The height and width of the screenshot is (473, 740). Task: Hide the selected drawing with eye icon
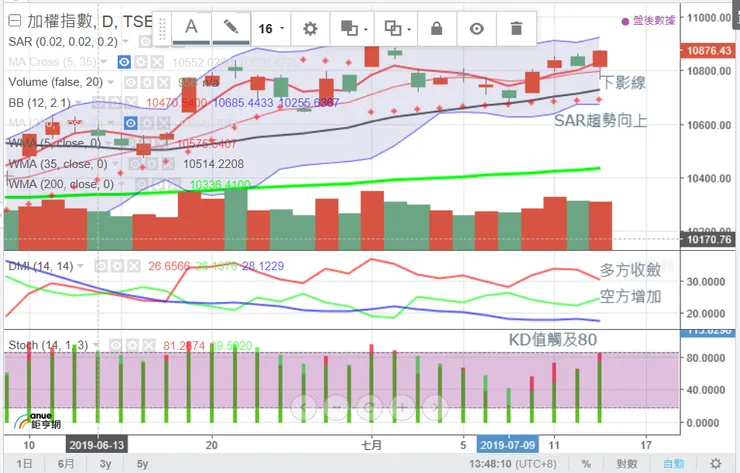(477, 29)
